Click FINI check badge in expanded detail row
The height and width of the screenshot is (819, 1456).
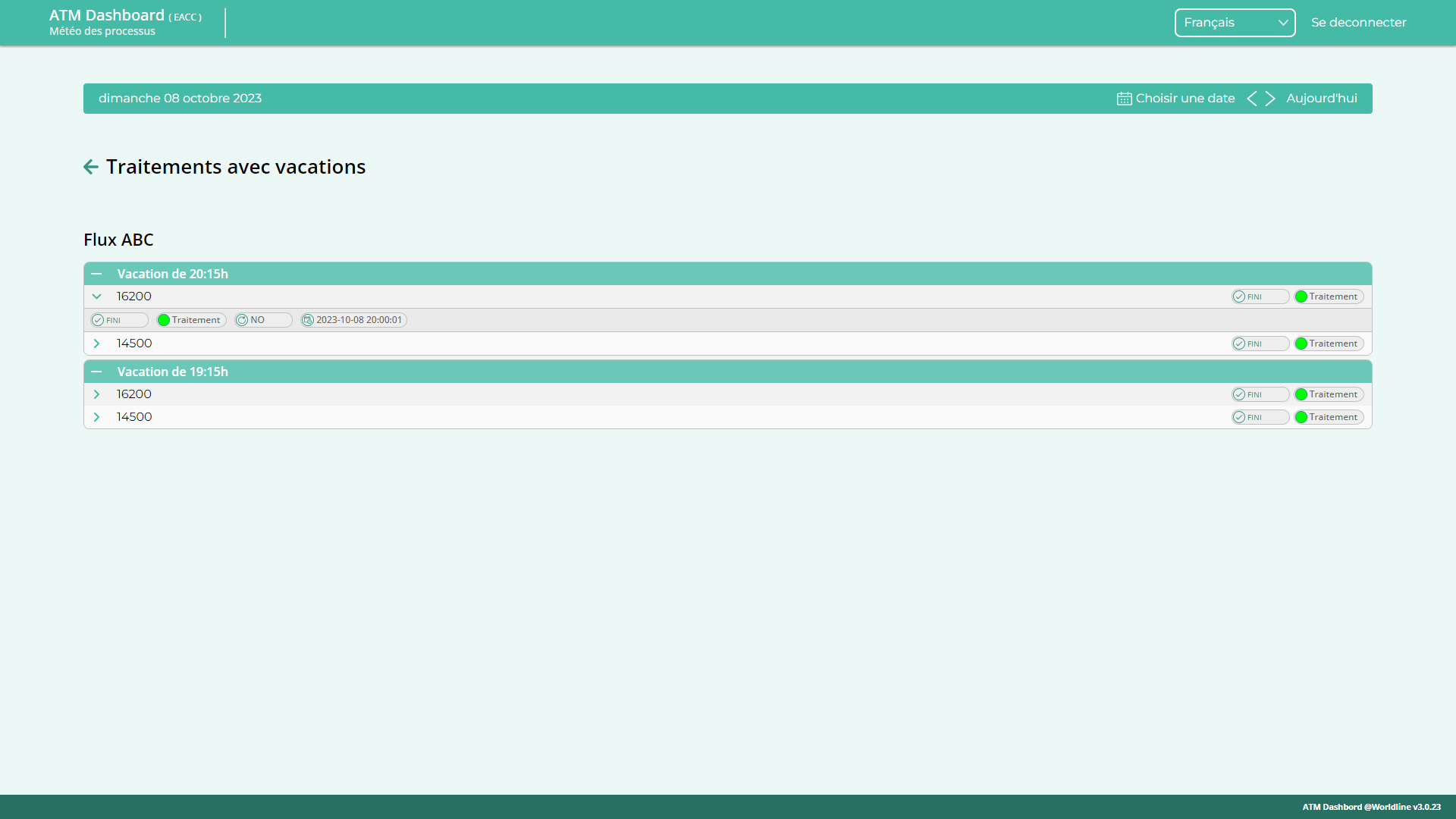(118, 320)
